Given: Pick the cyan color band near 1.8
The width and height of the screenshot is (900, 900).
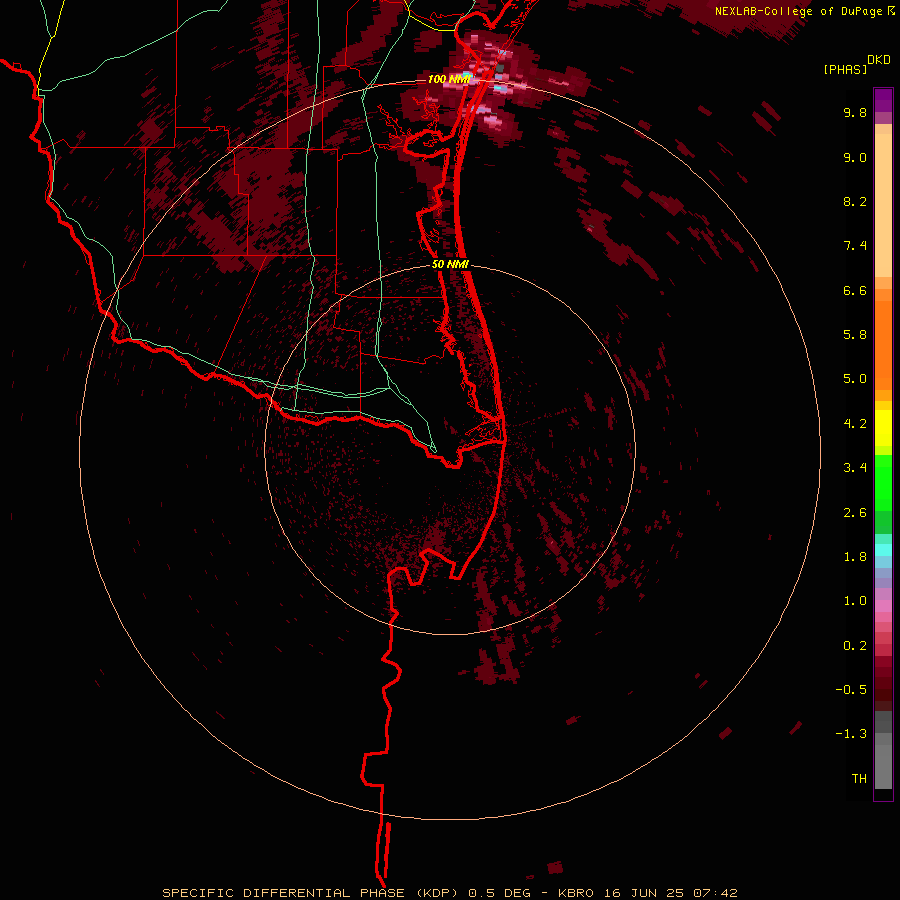Looking at the screenshot, I should pyautogui.click(x=883, y=549).
